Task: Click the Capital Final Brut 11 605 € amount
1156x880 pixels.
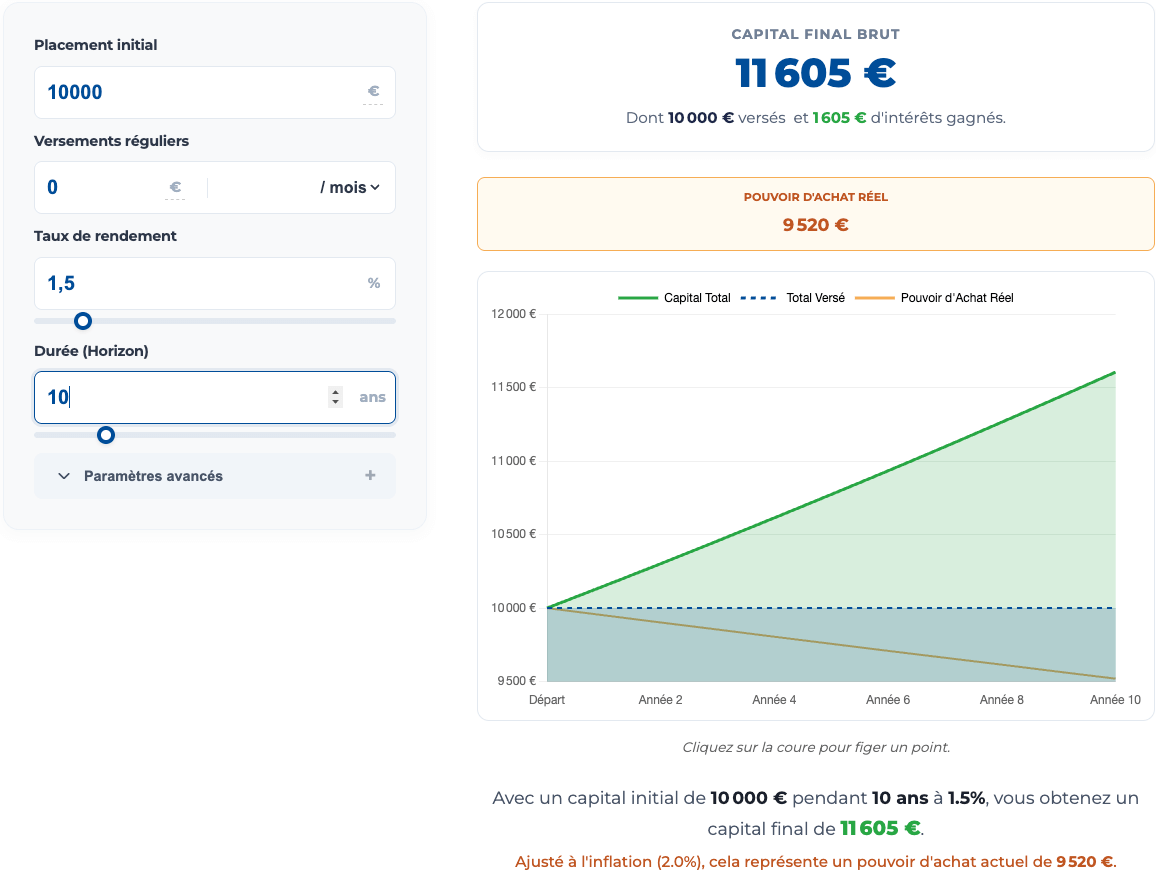Action: (x=815, y=73)
